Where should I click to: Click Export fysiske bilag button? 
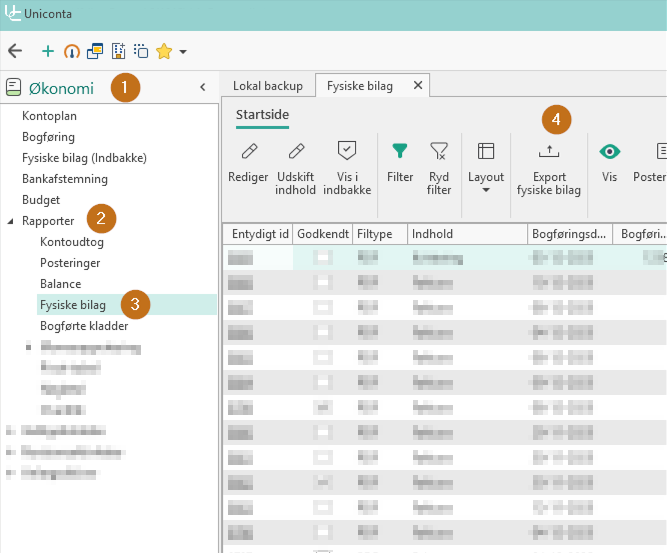(549, 169)
